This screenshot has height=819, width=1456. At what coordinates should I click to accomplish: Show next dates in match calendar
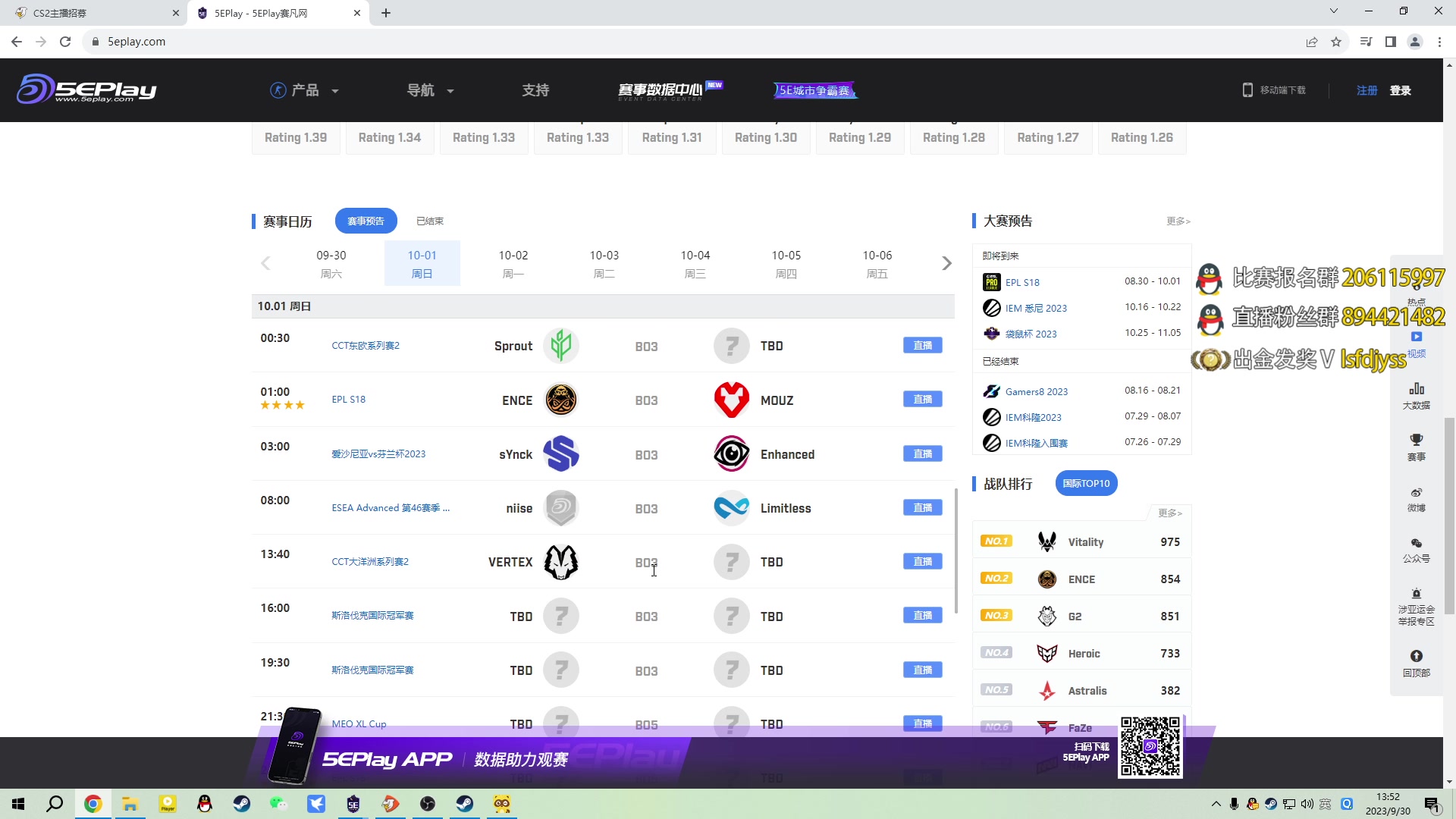[x=946, y=263]
